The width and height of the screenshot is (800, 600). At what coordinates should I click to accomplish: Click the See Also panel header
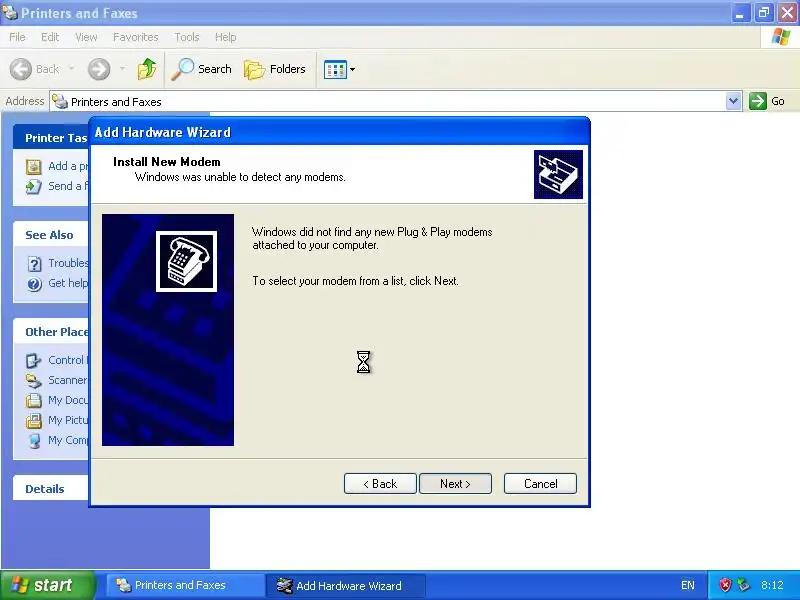(x=51, y=235)
